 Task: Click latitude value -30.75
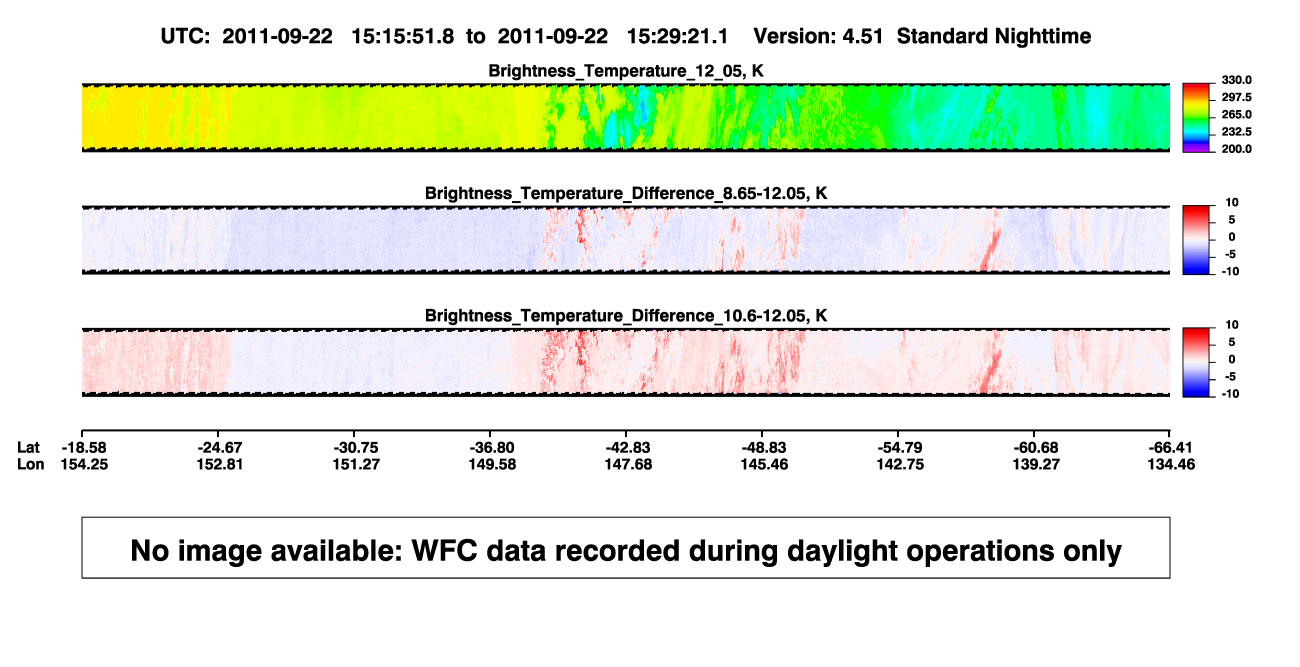click(354, 447)
